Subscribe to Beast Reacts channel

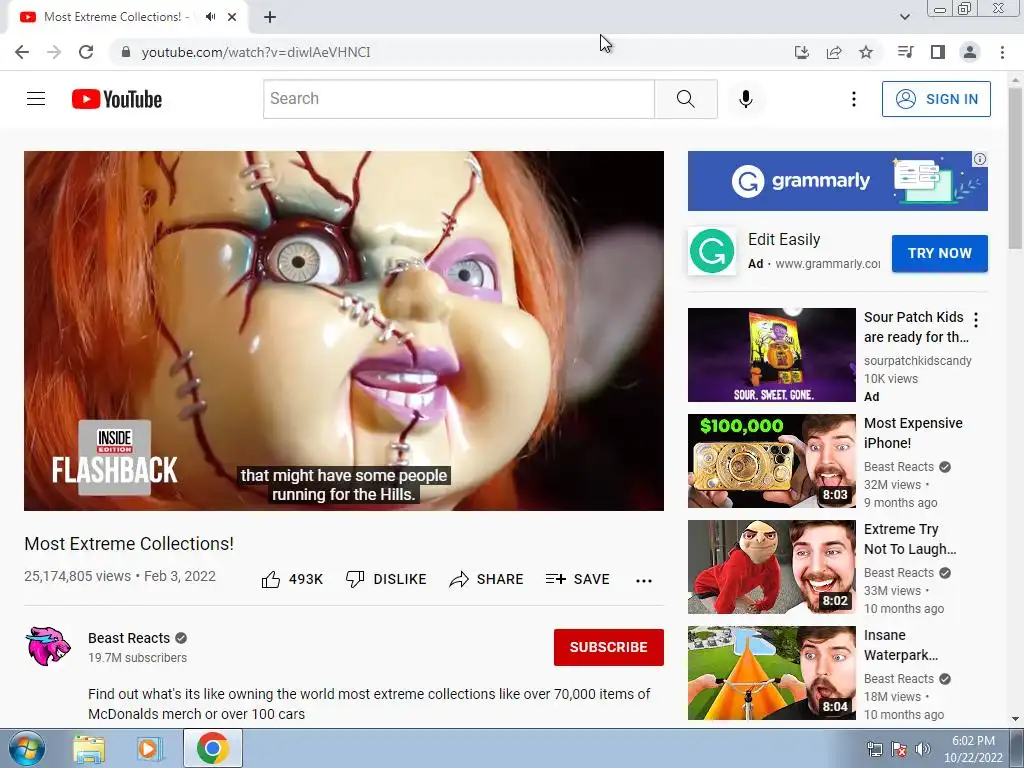point(609,647)
